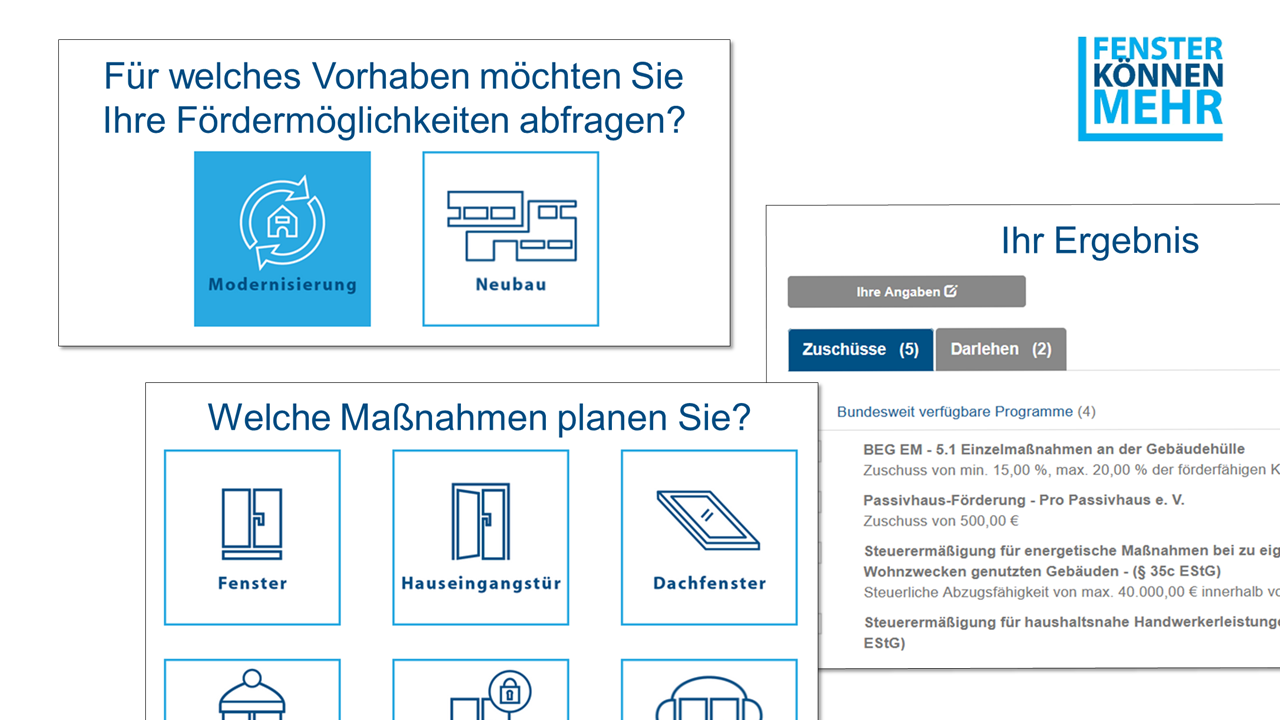Select the padlock security icon tile

tap(480, 690)
